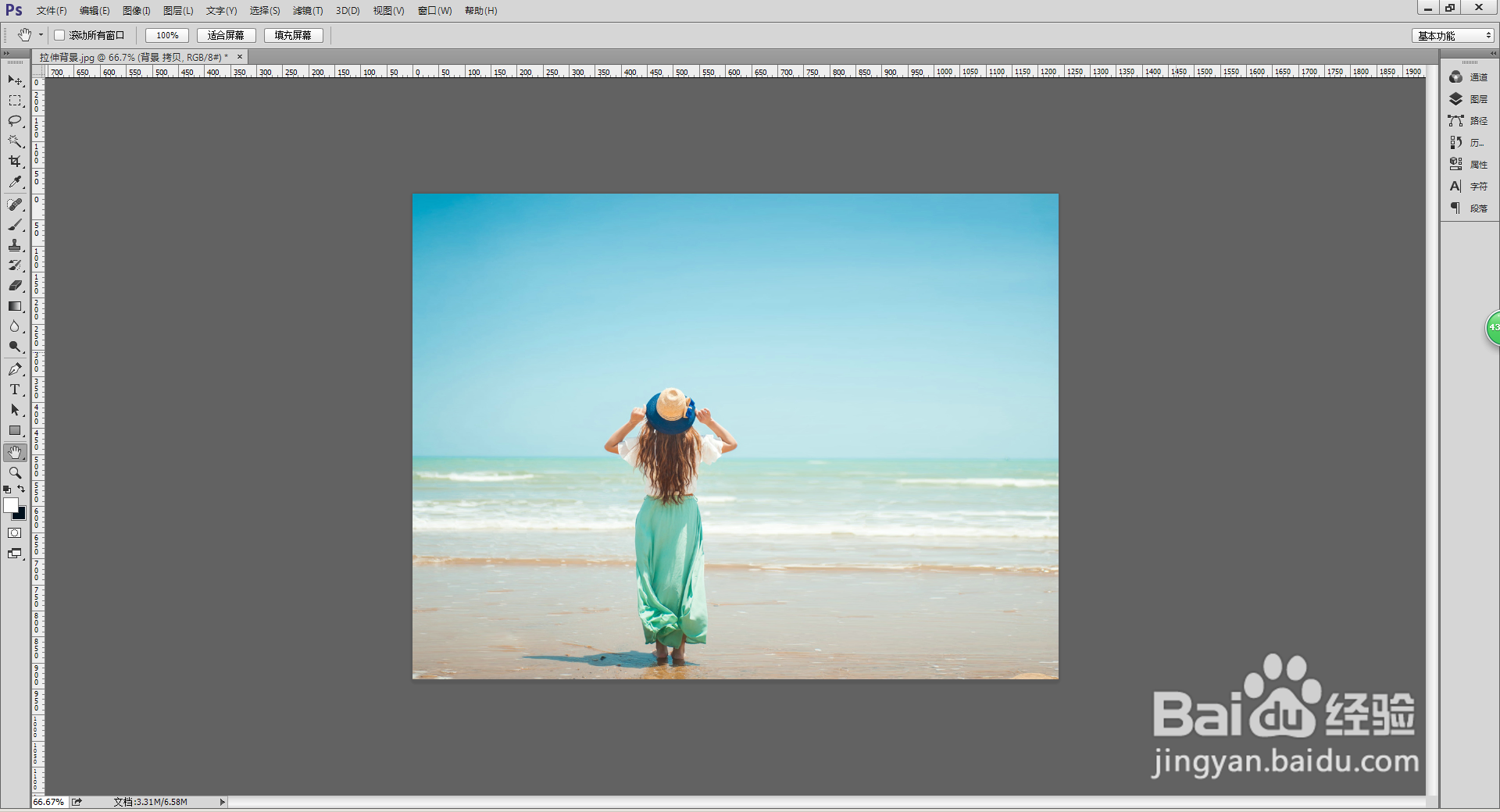The height and width of the screenshot is (812, 1500).
Task: Click the beach photo on the canvas
Action: point(735,436)
